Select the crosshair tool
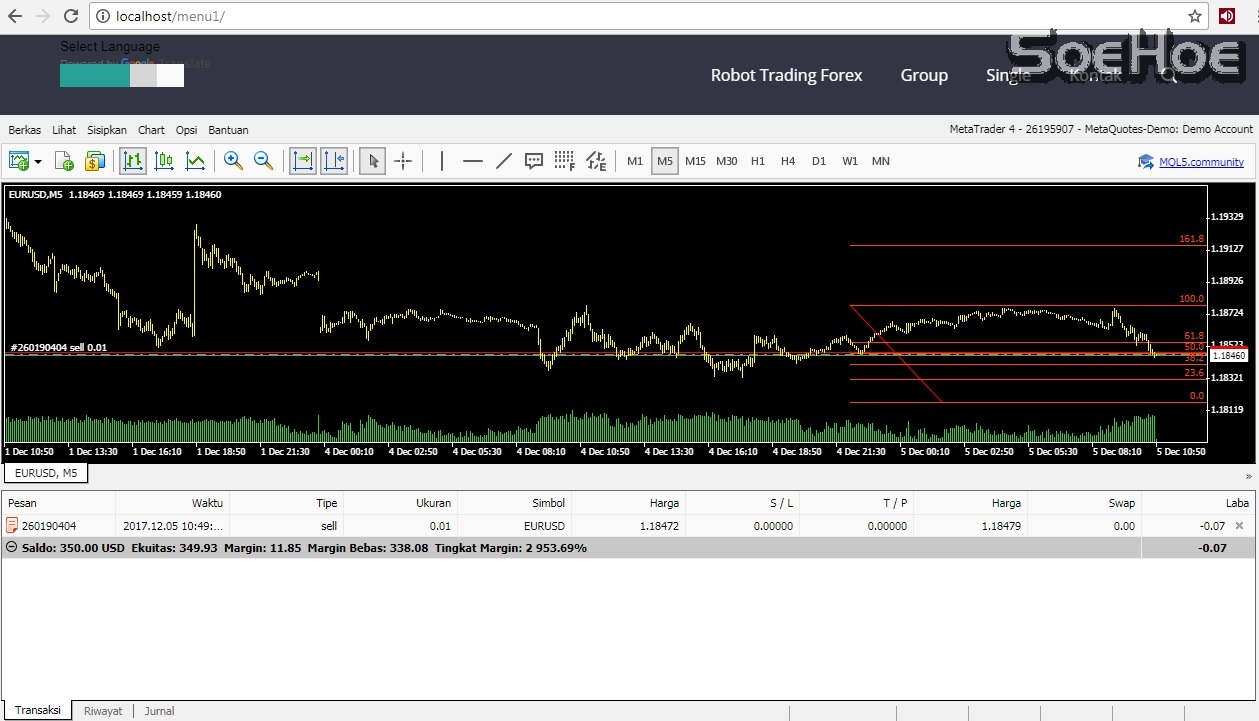This screenshot has width=1259, height=721. pos(403,161)
